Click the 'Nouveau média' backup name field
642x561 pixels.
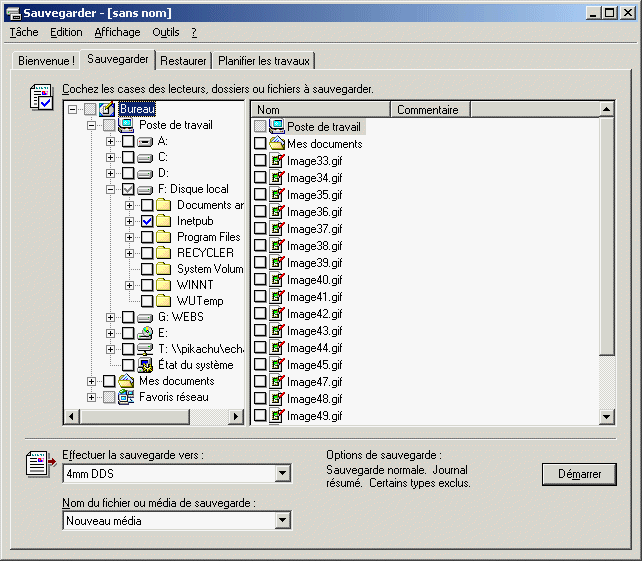click(168, 520)
